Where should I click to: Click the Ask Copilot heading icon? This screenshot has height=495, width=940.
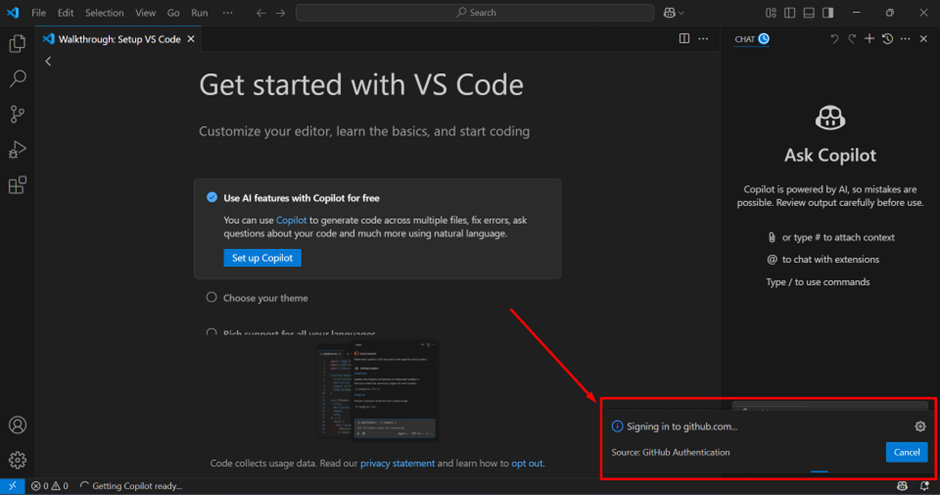(x=830, y=117)
